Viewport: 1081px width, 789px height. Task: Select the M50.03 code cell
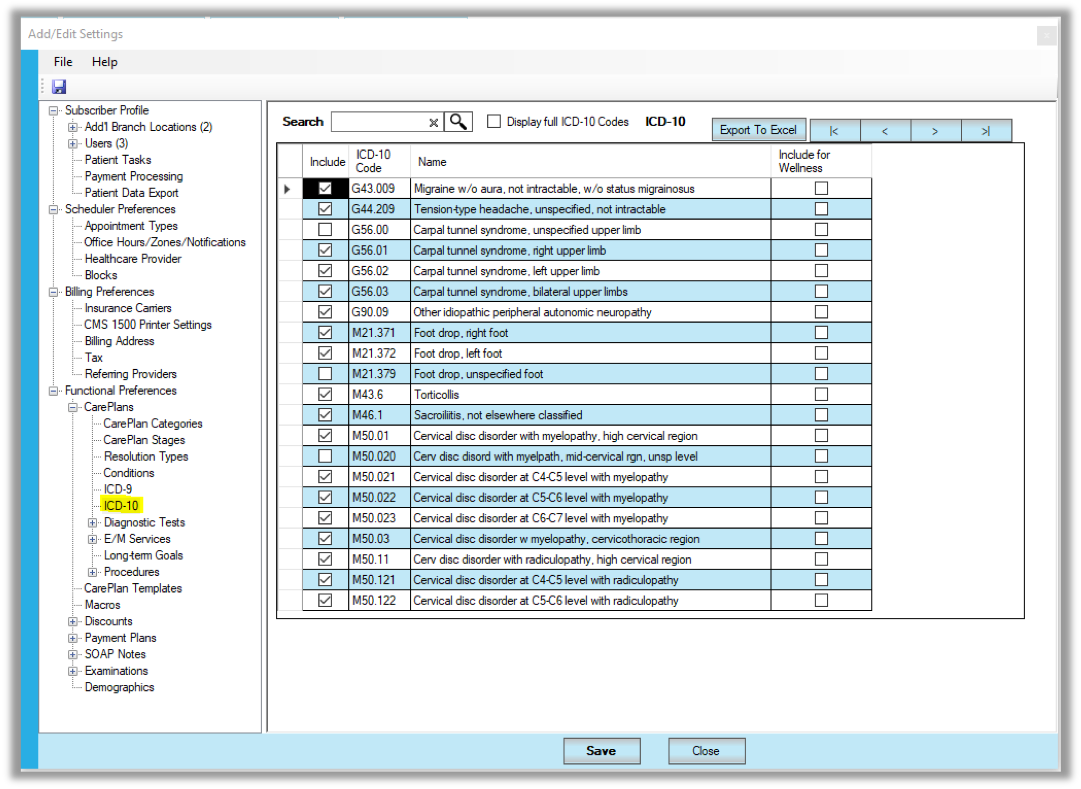point(379,539)
